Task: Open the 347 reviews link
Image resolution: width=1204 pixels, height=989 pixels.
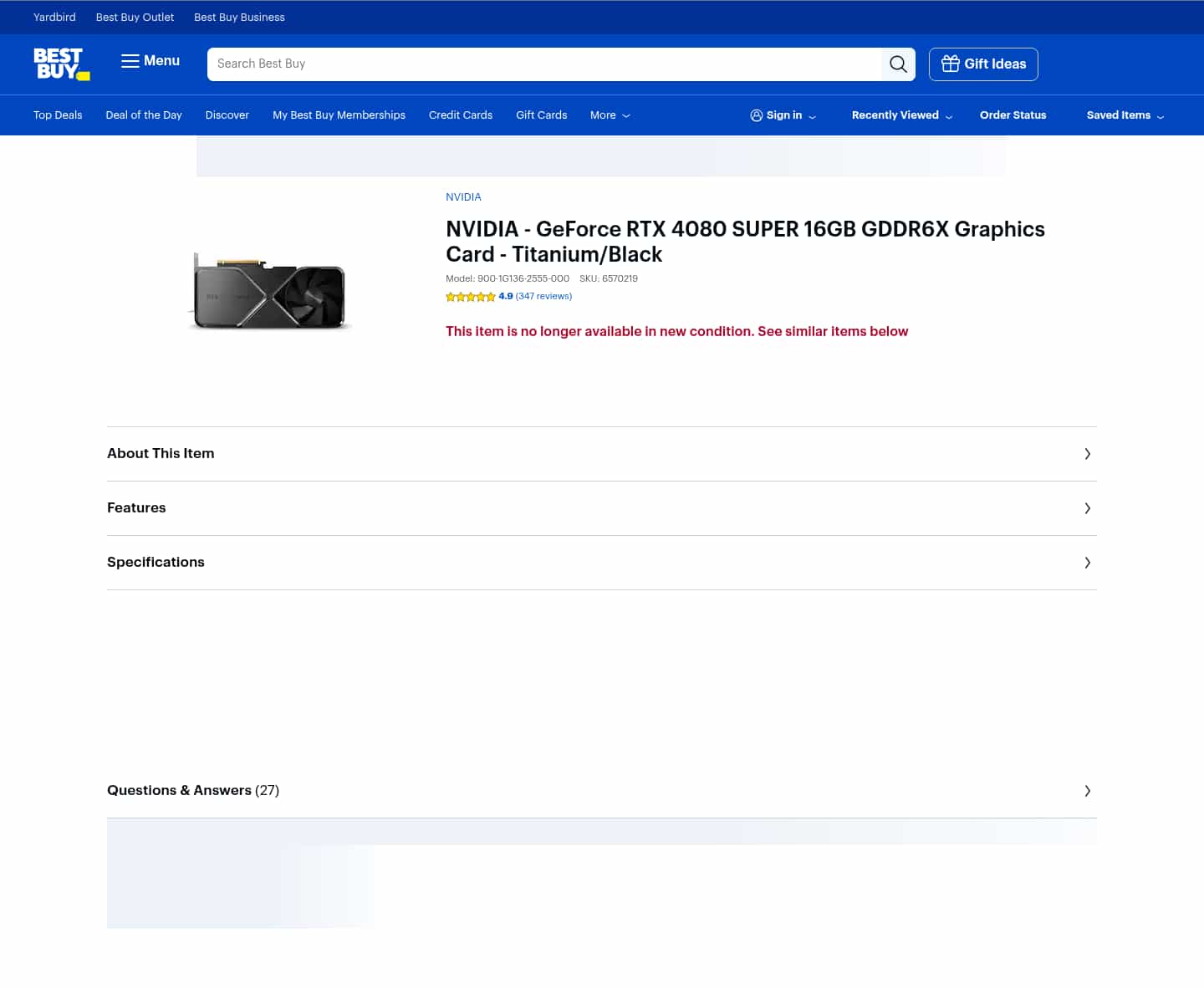Action: [x=543, y=296]
